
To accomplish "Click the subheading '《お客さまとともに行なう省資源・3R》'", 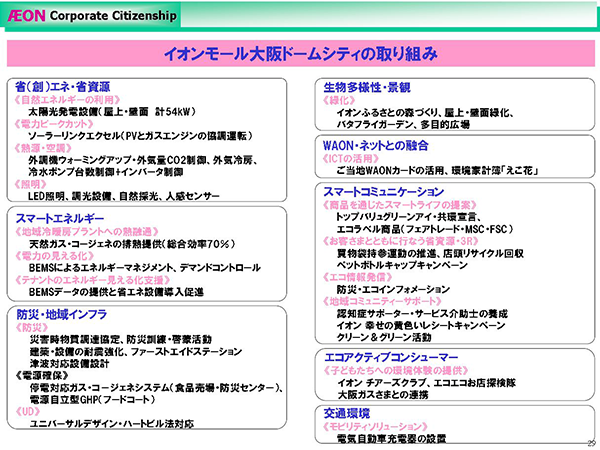I will pos(401,241).
